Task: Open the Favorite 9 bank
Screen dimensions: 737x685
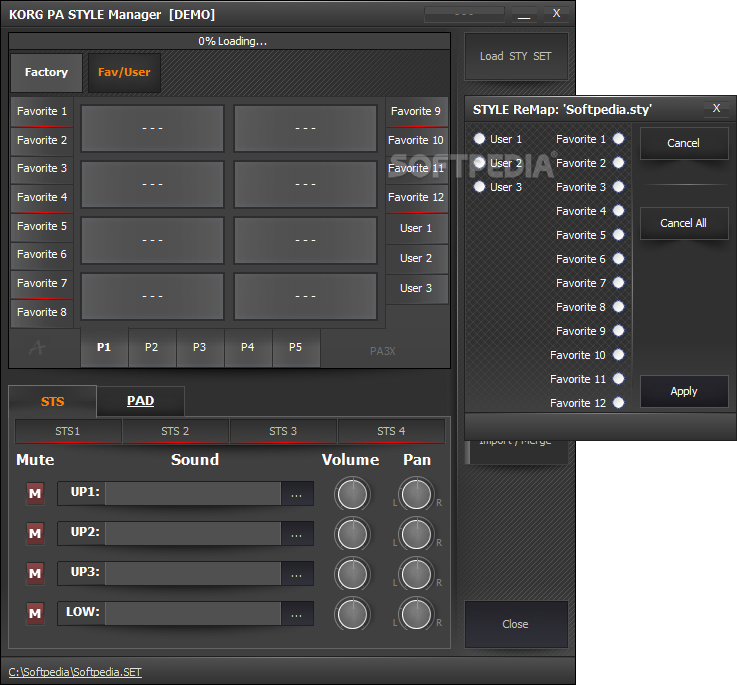Action: 416,111
